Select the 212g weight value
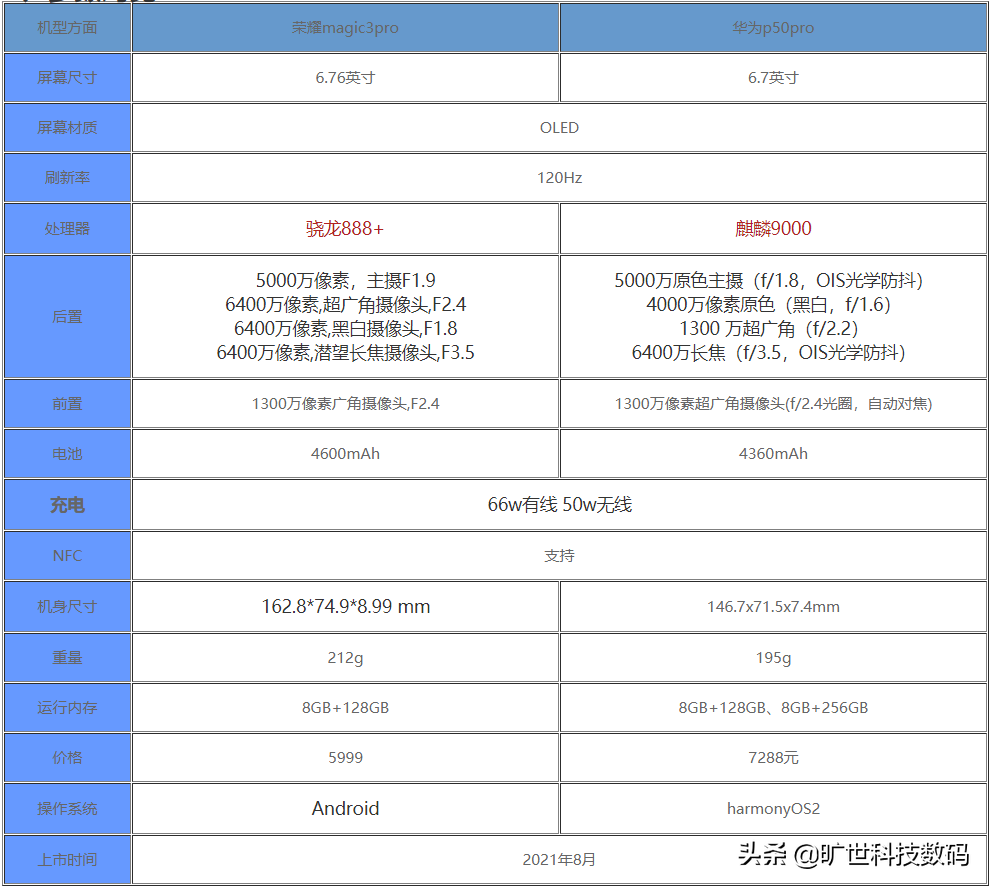Screen dimensions: 992x889 click(345, 657)
